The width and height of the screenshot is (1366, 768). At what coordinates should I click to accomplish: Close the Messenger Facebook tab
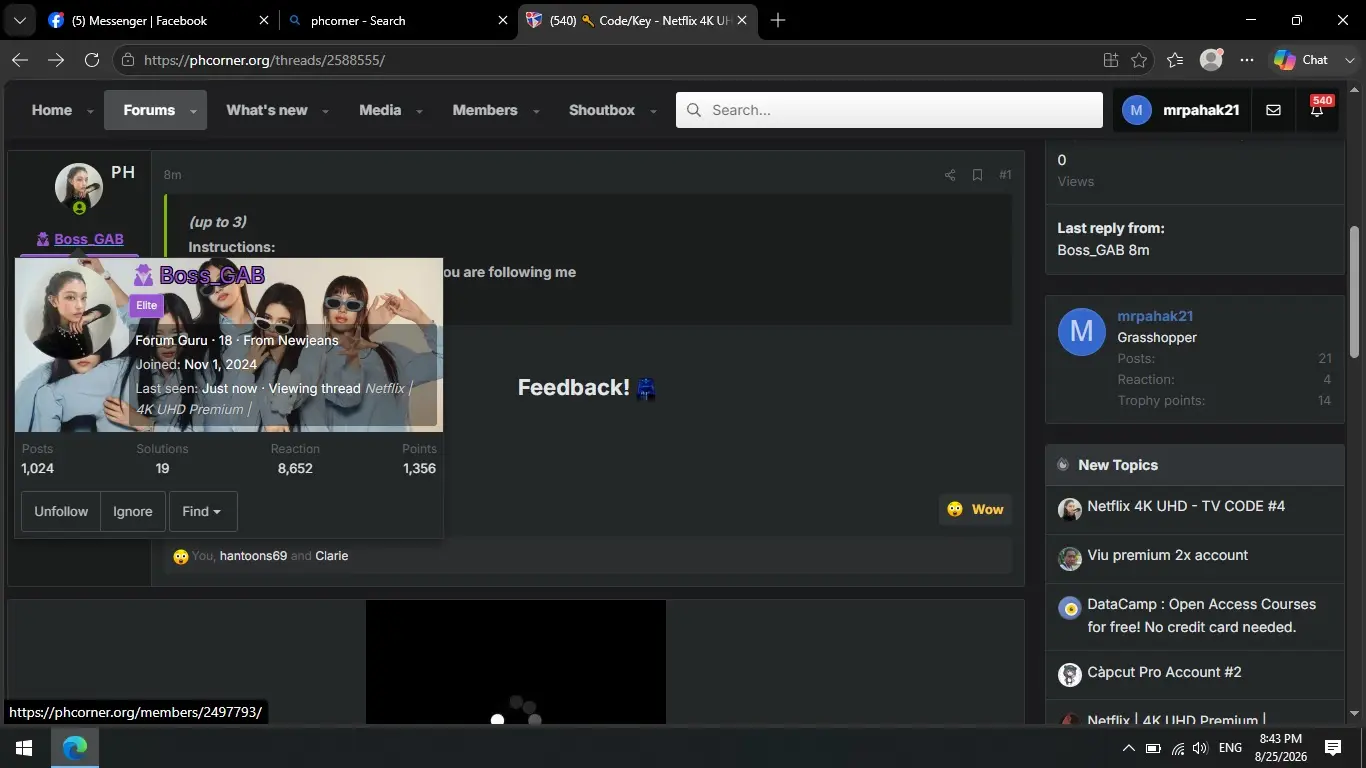click(x=264, y=20)
